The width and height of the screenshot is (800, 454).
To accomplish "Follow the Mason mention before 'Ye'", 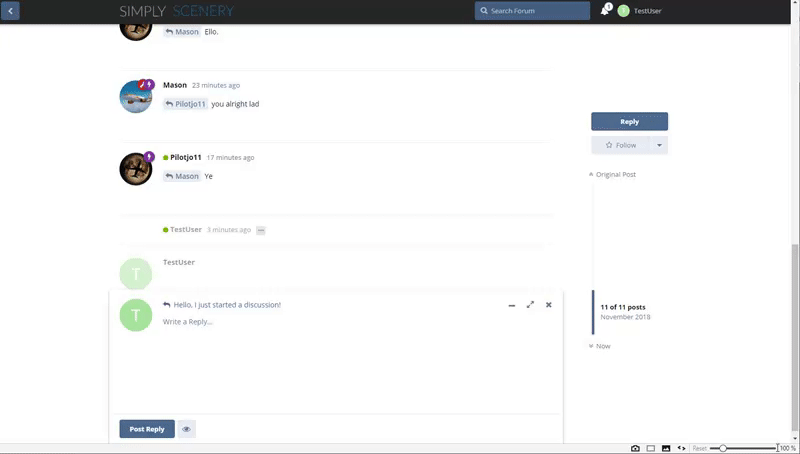I will [182, 176].
